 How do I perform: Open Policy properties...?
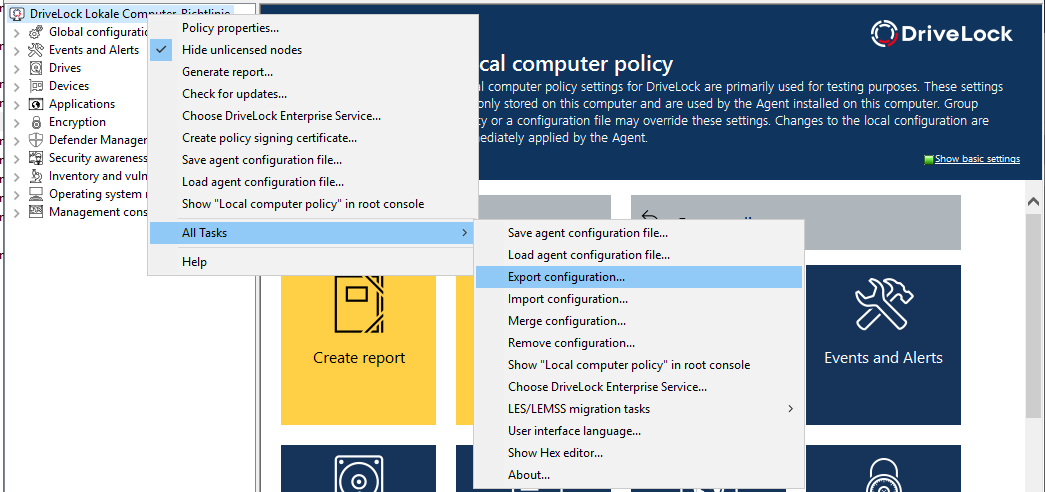pyautogui.click(x=311, y=28)
